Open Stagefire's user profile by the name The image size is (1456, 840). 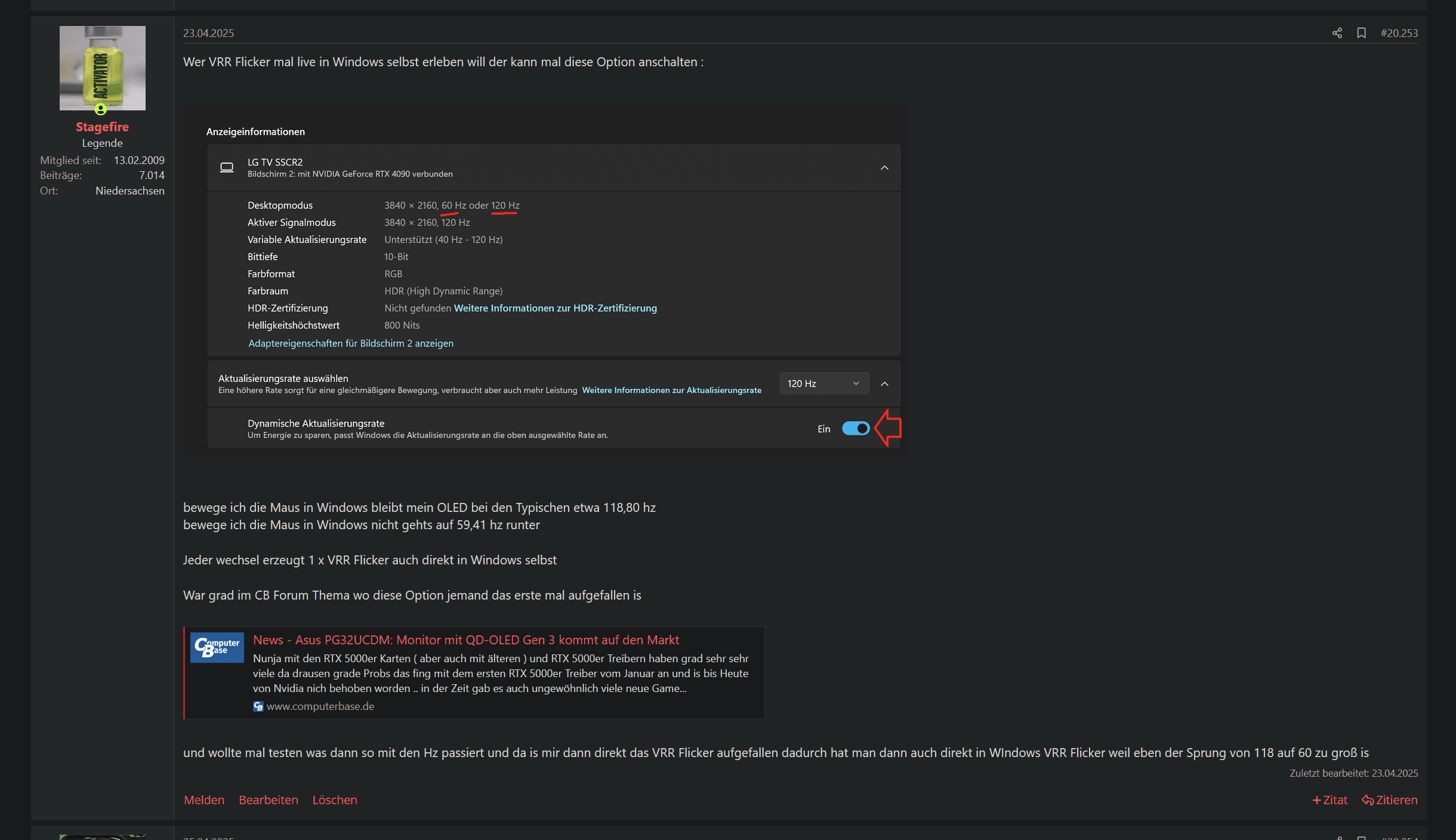(102, 126)
